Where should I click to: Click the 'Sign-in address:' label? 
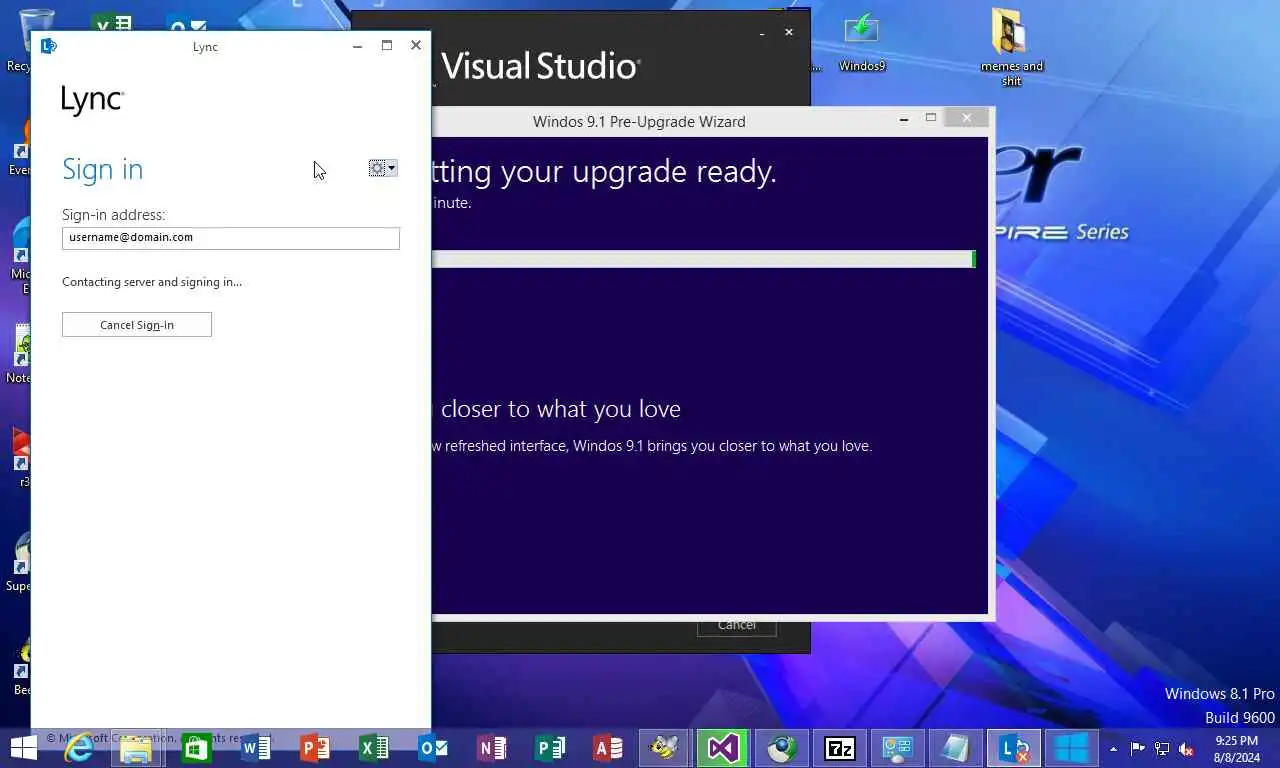(x=114, y=215)
